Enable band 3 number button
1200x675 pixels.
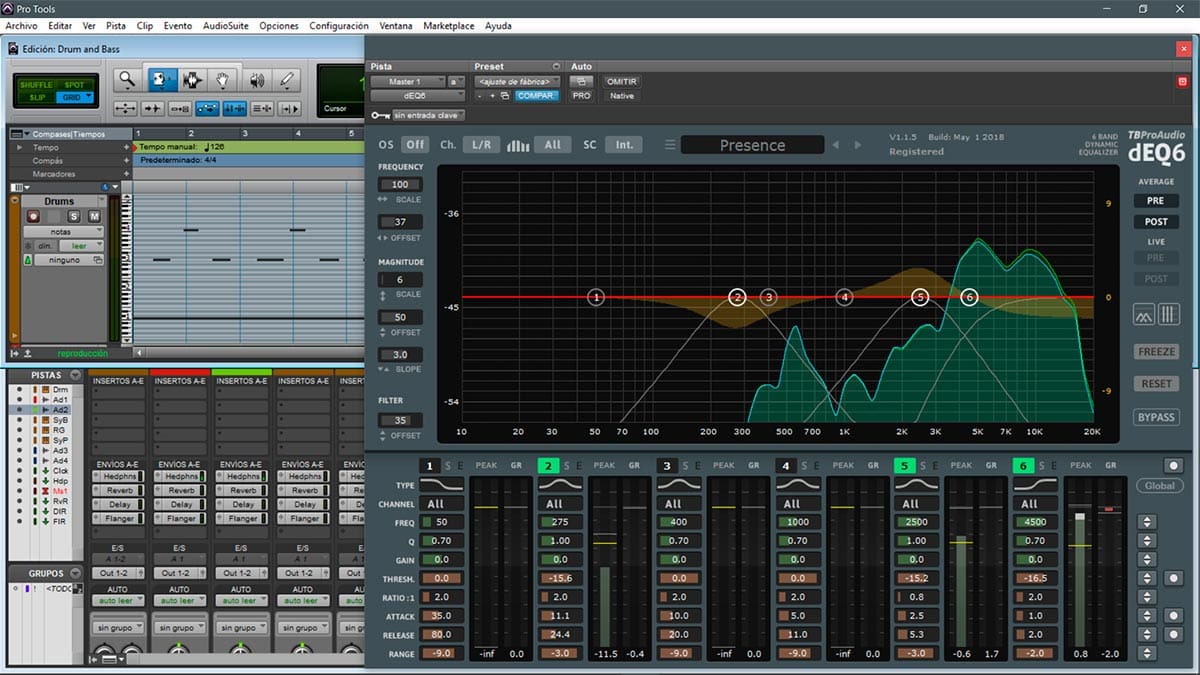click(x=667, y=466)
